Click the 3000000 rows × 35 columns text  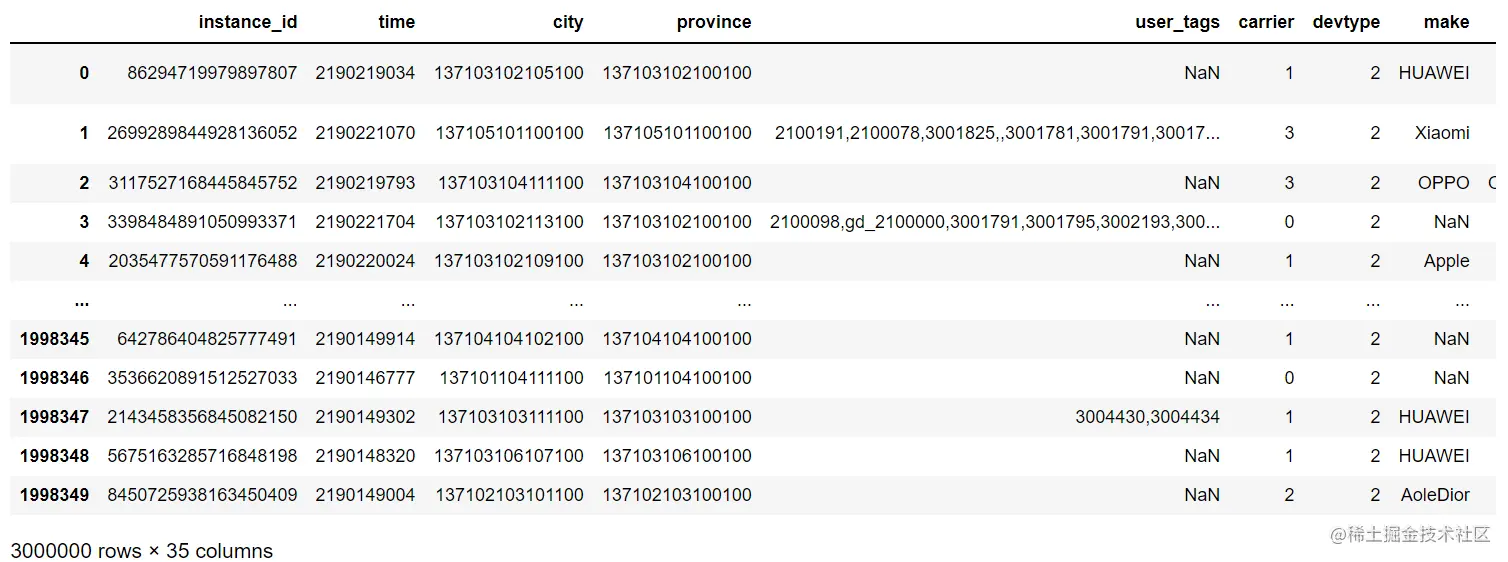[x=141, y=551]
